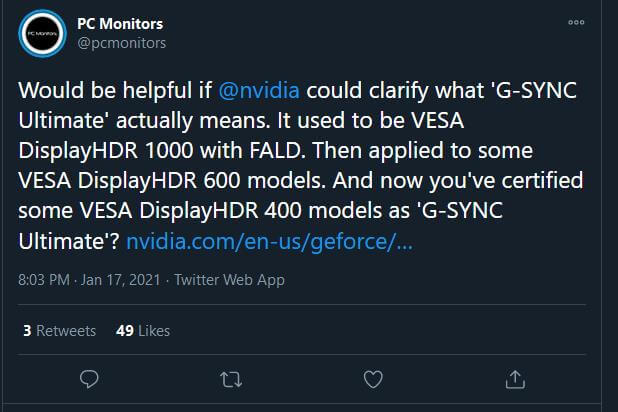Open the Twitter Web App source link

[x=229, y=281]
